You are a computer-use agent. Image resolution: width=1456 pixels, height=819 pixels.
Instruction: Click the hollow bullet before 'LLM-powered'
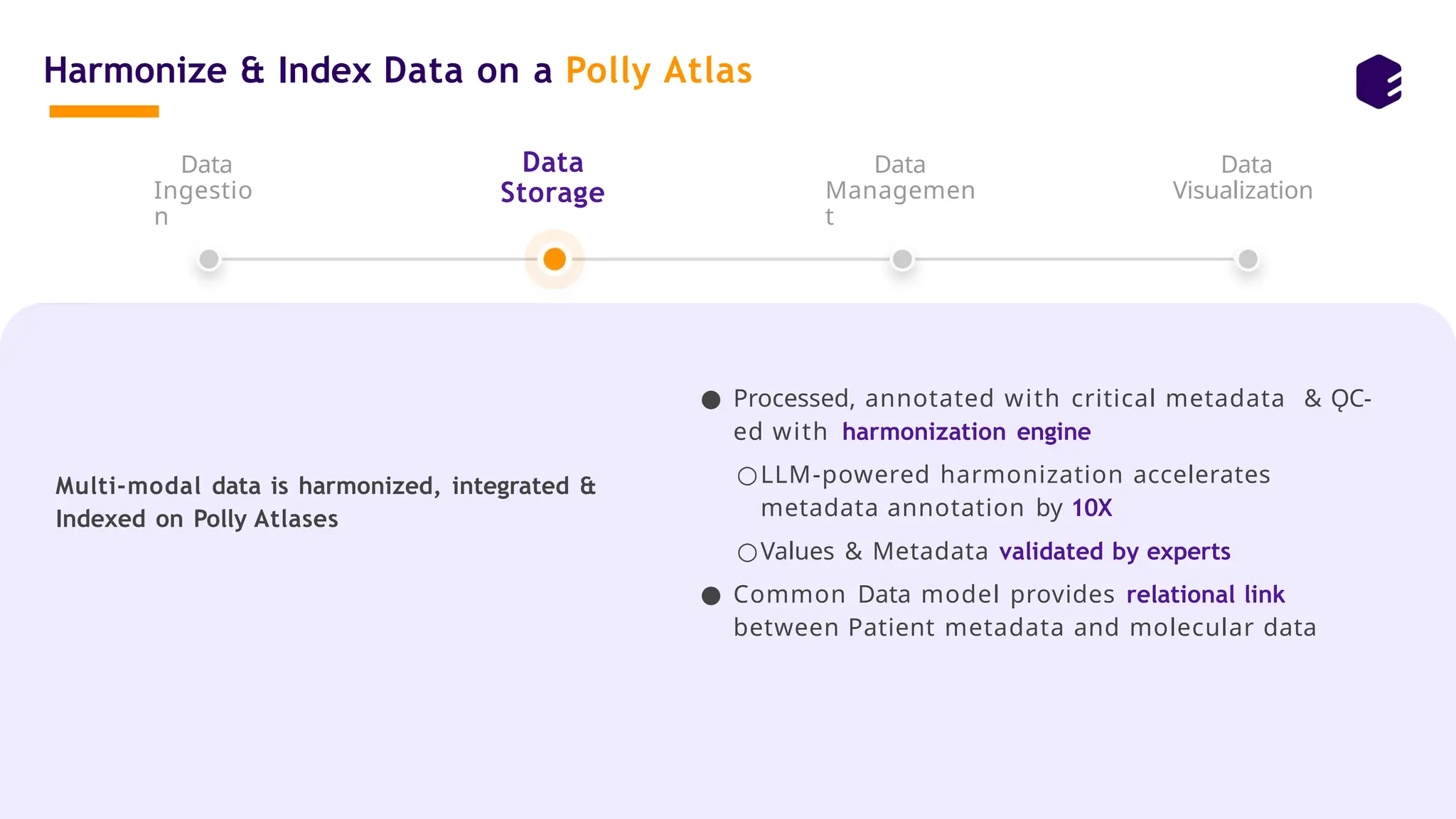point(747,476)
